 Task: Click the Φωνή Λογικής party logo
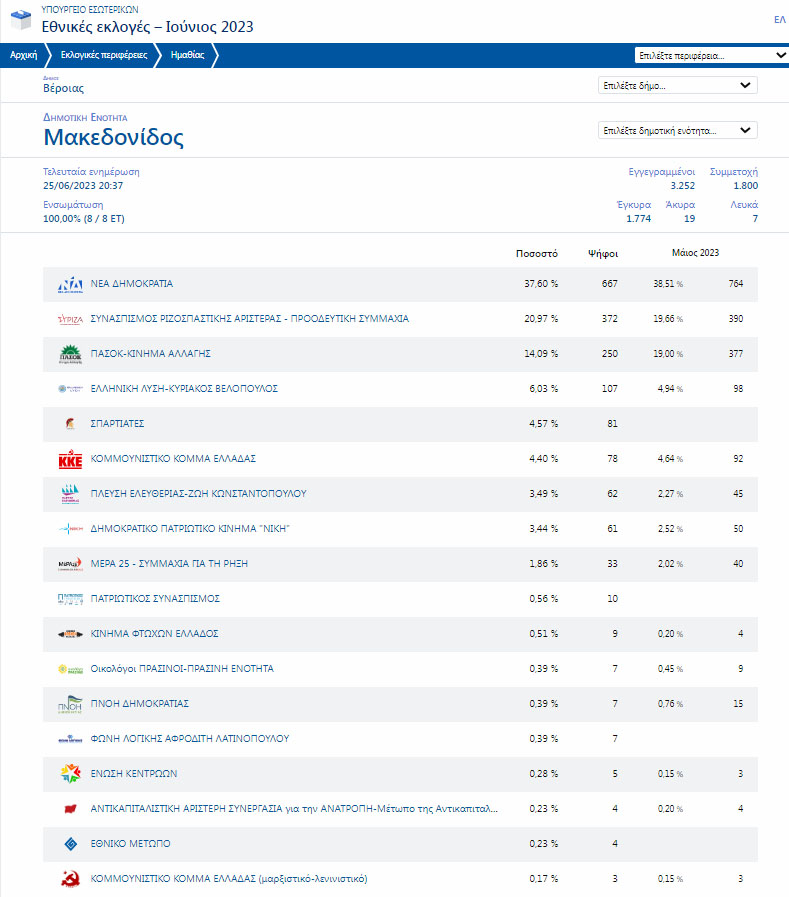click(x=70, y=739)
